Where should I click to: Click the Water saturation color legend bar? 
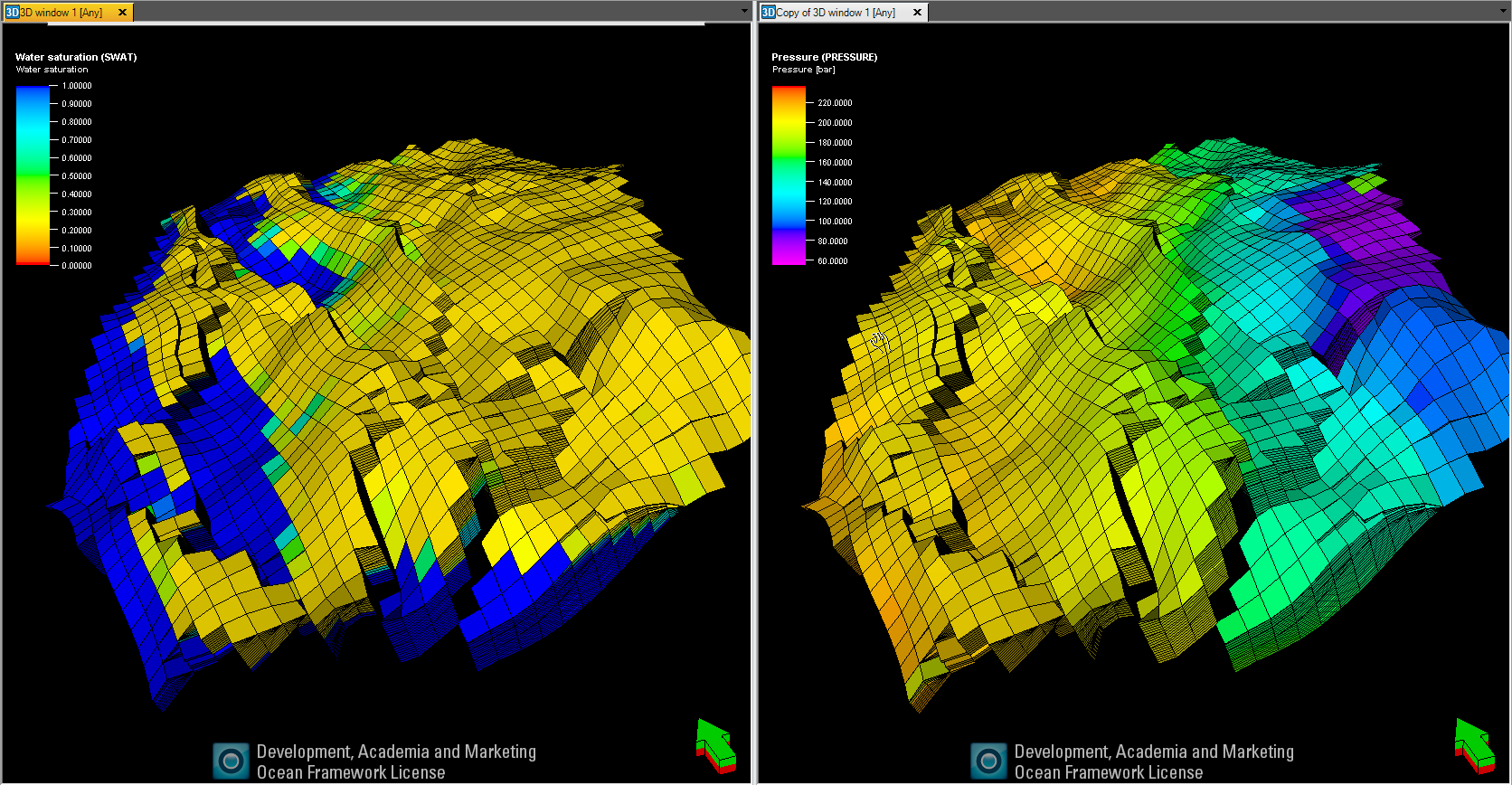(33, 175)
